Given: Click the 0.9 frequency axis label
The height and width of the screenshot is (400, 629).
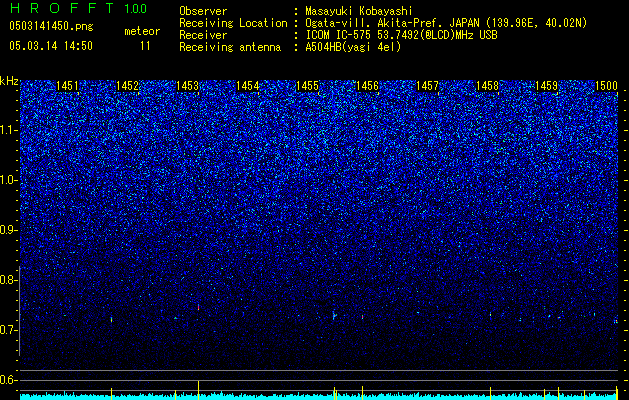Looking at the screenshot, I should click(x=8, y=230).
